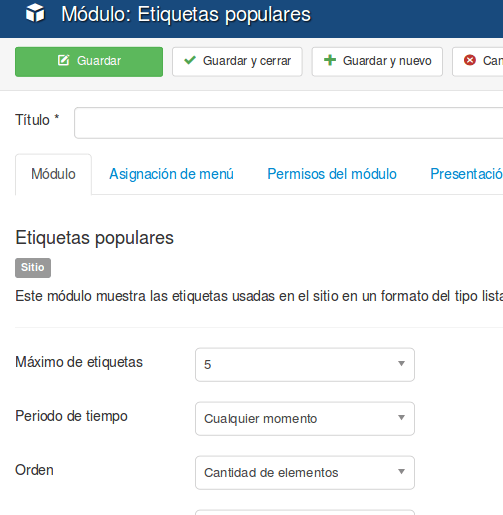Focus the Título input field
The image size is (503, 515).
point(289,123)
